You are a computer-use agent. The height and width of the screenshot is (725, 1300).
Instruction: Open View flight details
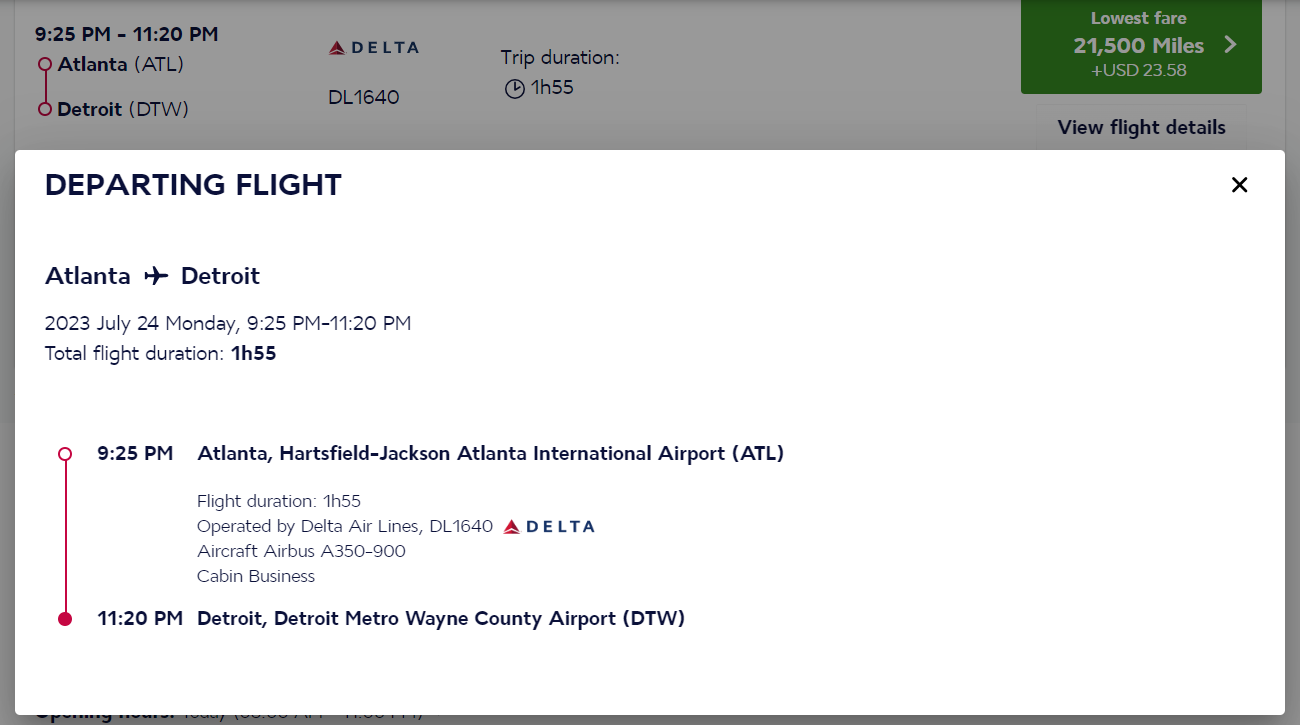[1141, 127]
